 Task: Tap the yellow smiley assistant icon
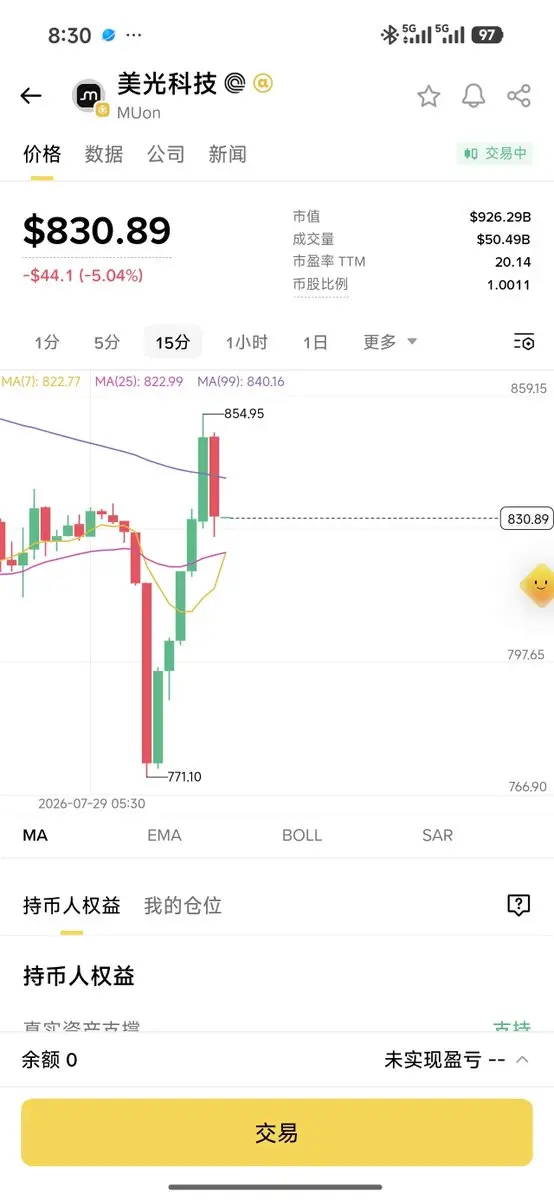coord(538,584)
